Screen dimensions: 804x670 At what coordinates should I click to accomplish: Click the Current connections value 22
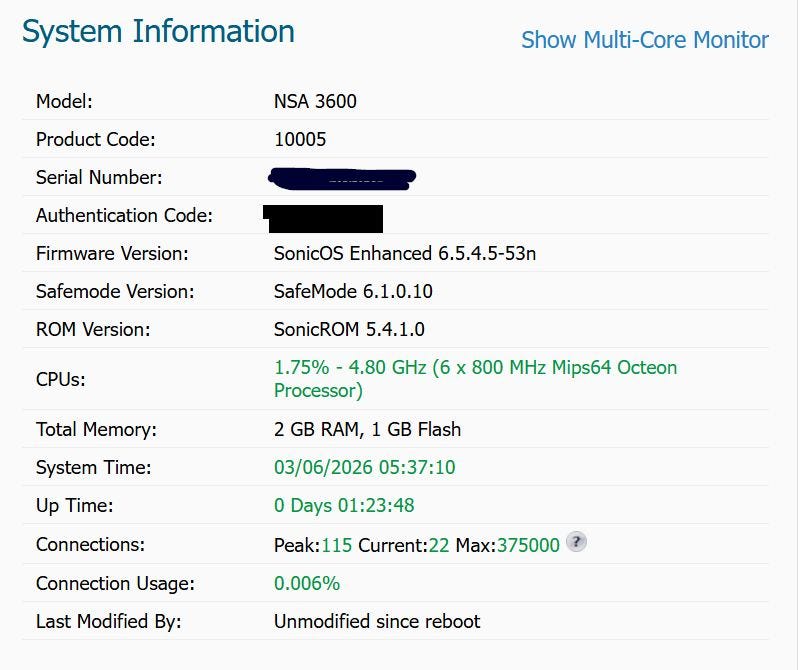438,545
